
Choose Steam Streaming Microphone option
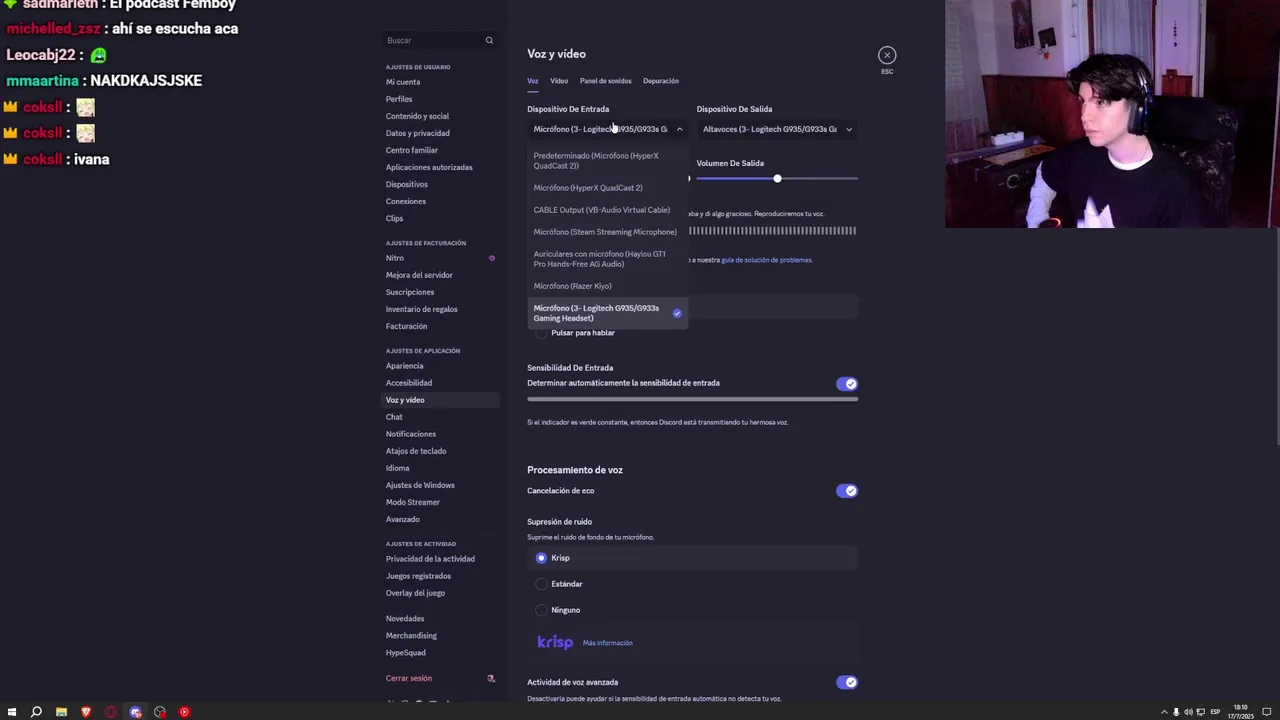(x=608, y=232)
